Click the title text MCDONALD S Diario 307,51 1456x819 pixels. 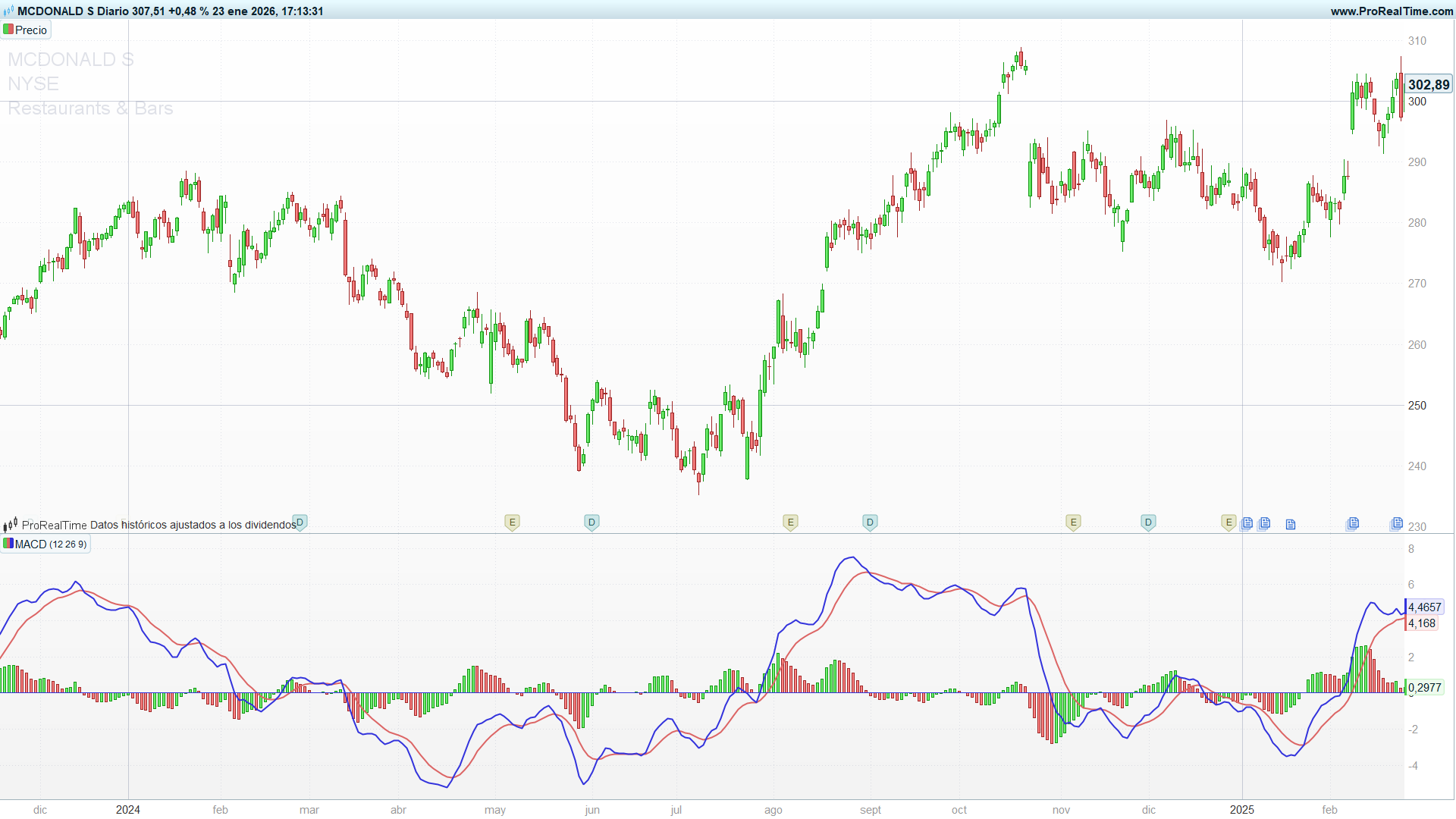click(x=91, y=11)
